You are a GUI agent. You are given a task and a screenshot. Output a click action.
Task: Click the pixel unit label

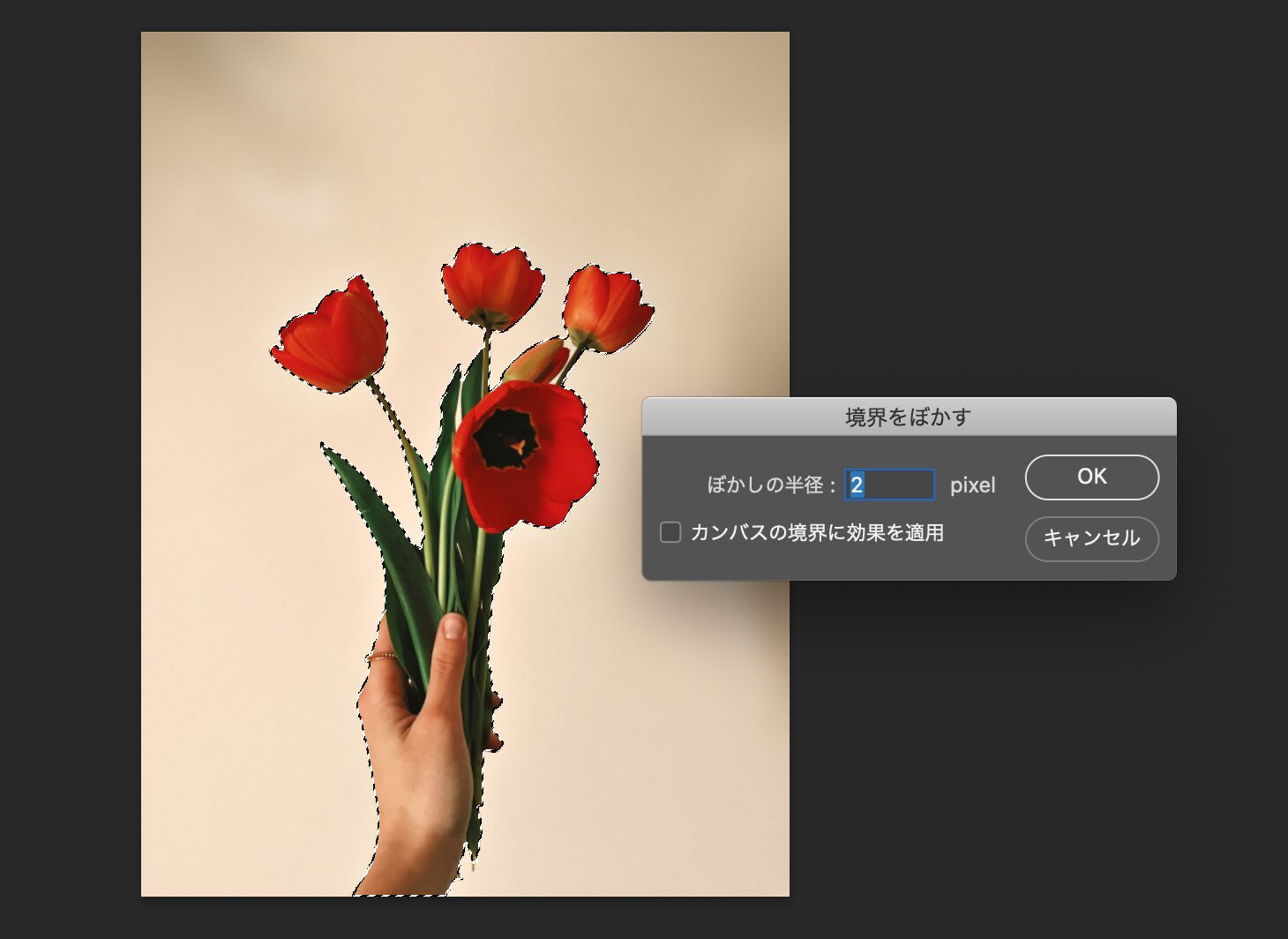pyautogui.click(x=972, y=485)
